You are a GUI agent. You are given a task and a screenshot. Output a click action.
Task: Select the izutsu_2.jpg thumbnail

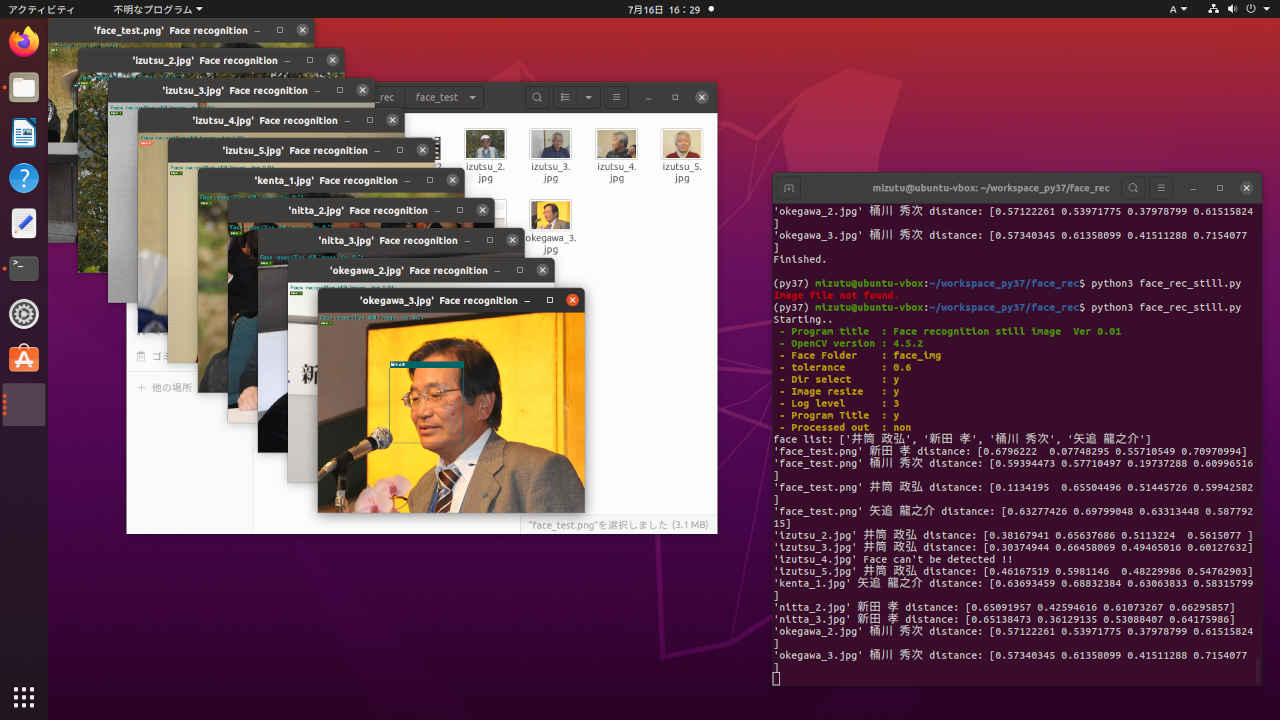(x=485, y=145)
